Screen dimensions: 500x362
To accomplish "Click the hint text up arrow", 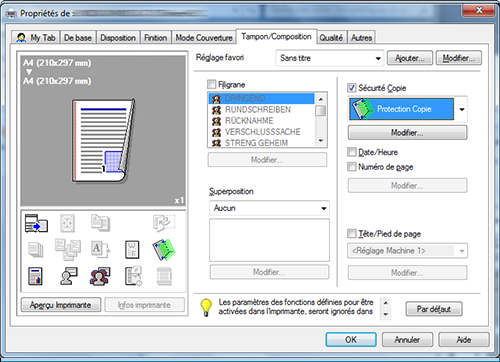I will click(x=386, y=303).
